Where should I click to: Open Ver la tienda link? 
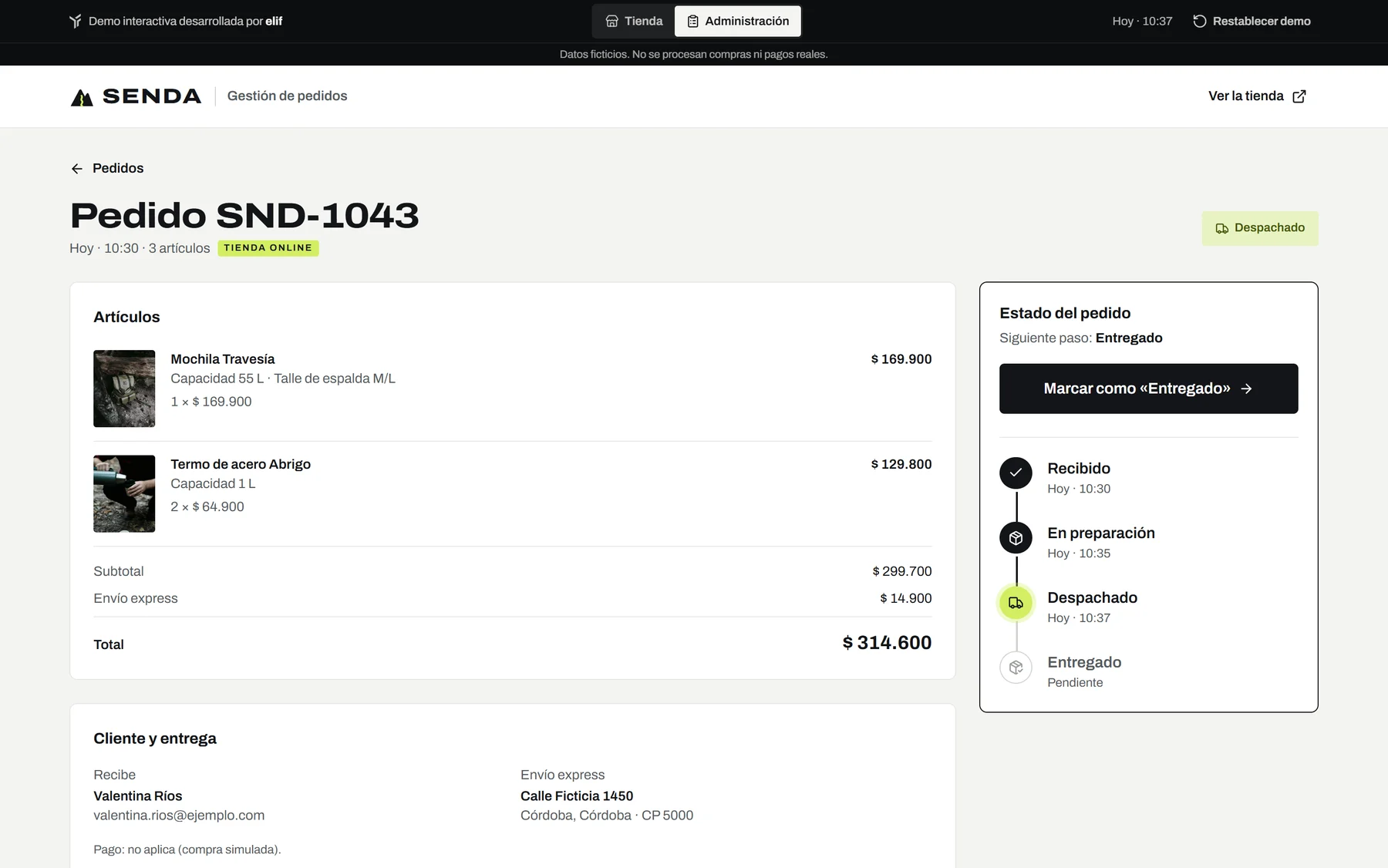1257,96
